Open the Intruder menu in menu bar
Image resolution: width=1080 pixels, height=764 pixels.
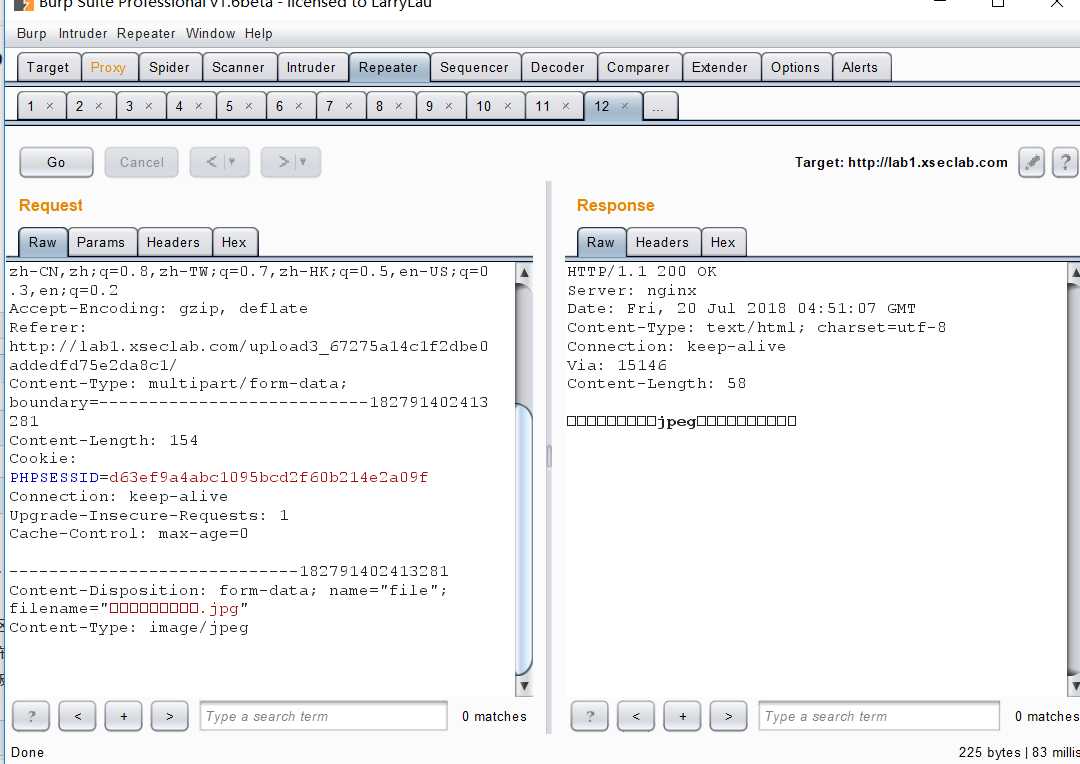point(83,33)
